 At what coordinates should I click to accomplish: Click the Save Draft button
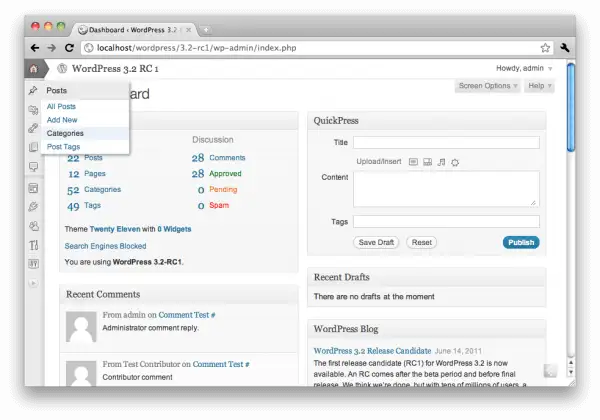point(376,242)
